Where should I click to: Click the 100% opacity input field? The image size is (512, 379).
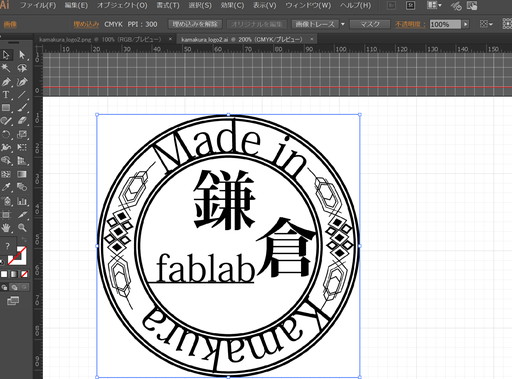point(445,24)
